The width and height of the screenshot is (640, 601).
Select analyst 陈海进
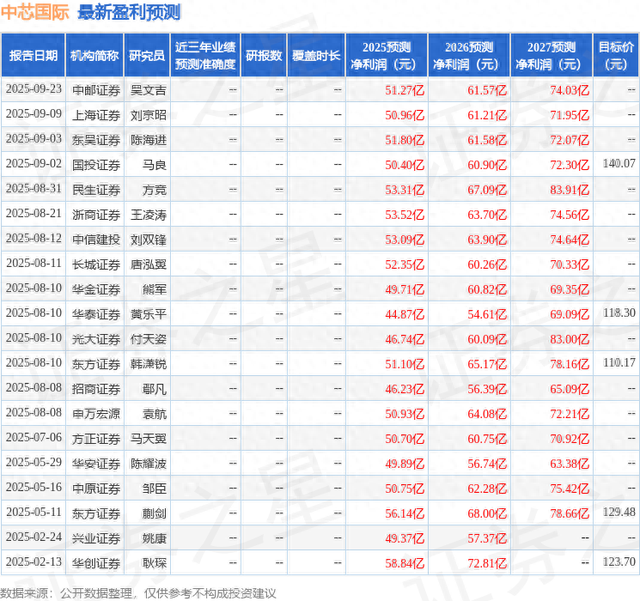pos(148,140)
